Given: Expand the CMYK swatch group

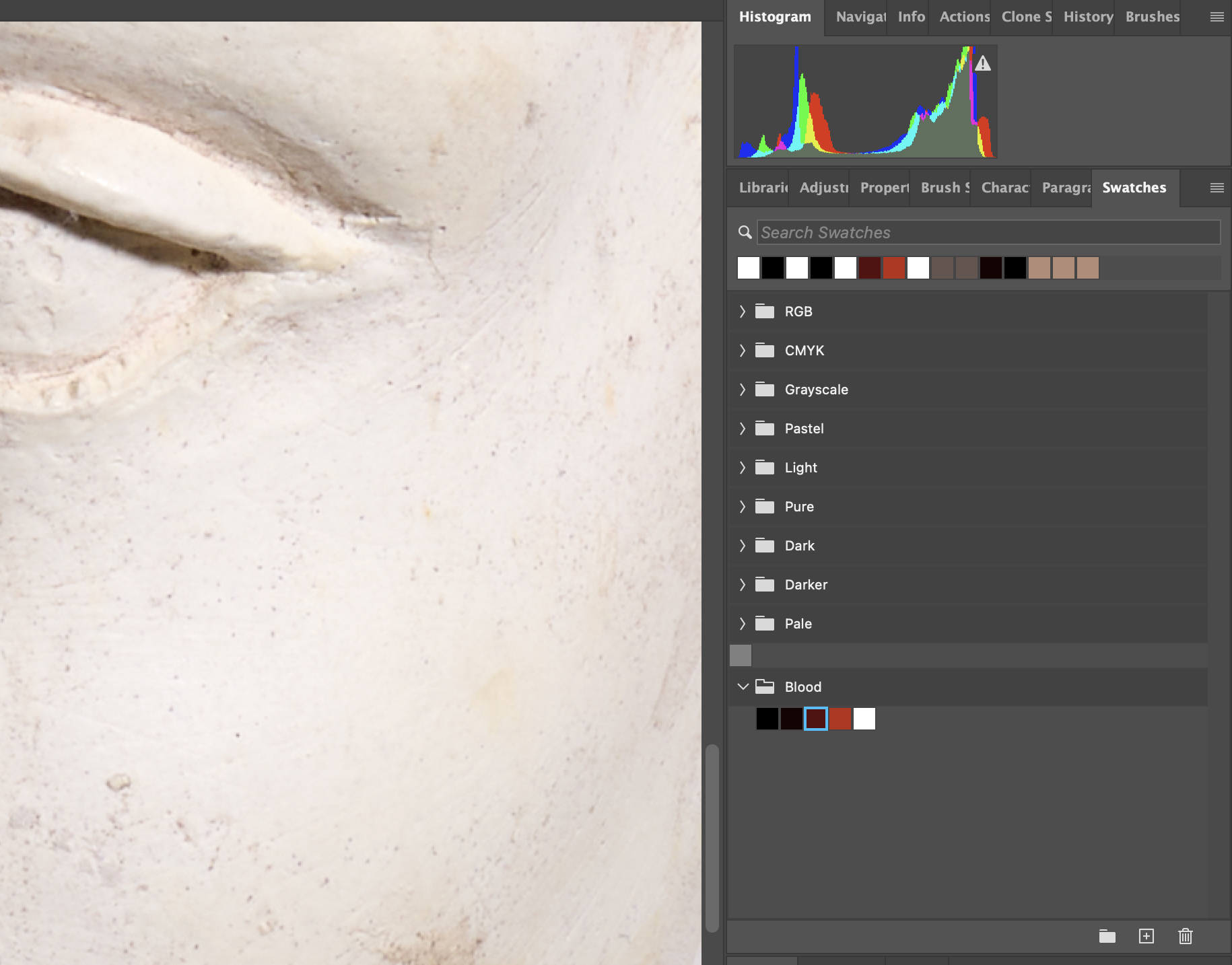Looking at the screenshot, I should coord(743,350).
